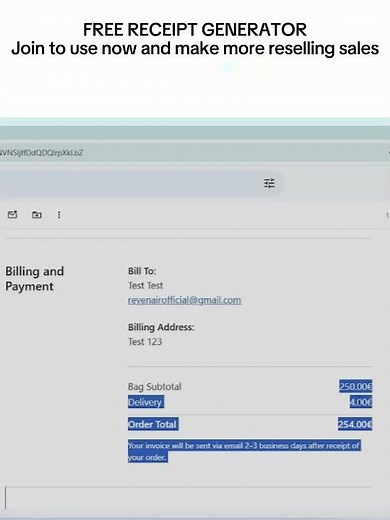
Task: Open the revenairofficial@gmail.com email link
Action: (x=184, y=300)
